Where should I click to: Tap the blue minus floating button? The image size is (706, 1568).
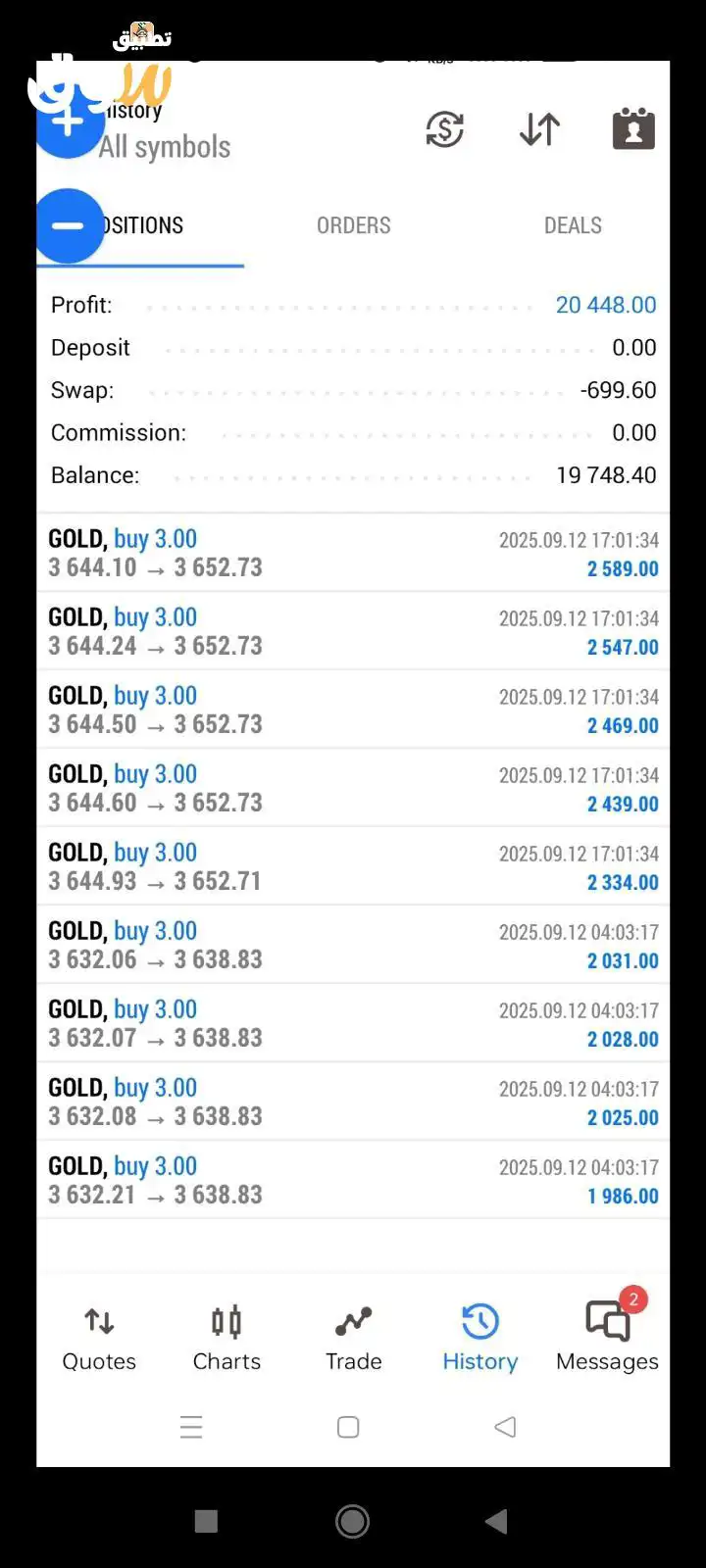click(x=69, y=225)
